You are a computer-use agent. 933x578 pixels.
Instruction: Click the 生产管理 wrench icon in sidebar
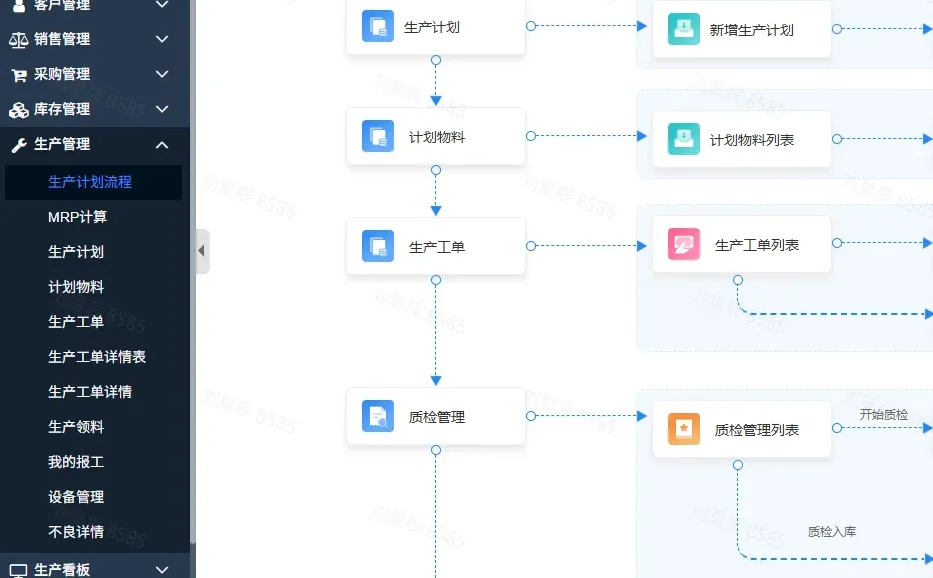17,144
